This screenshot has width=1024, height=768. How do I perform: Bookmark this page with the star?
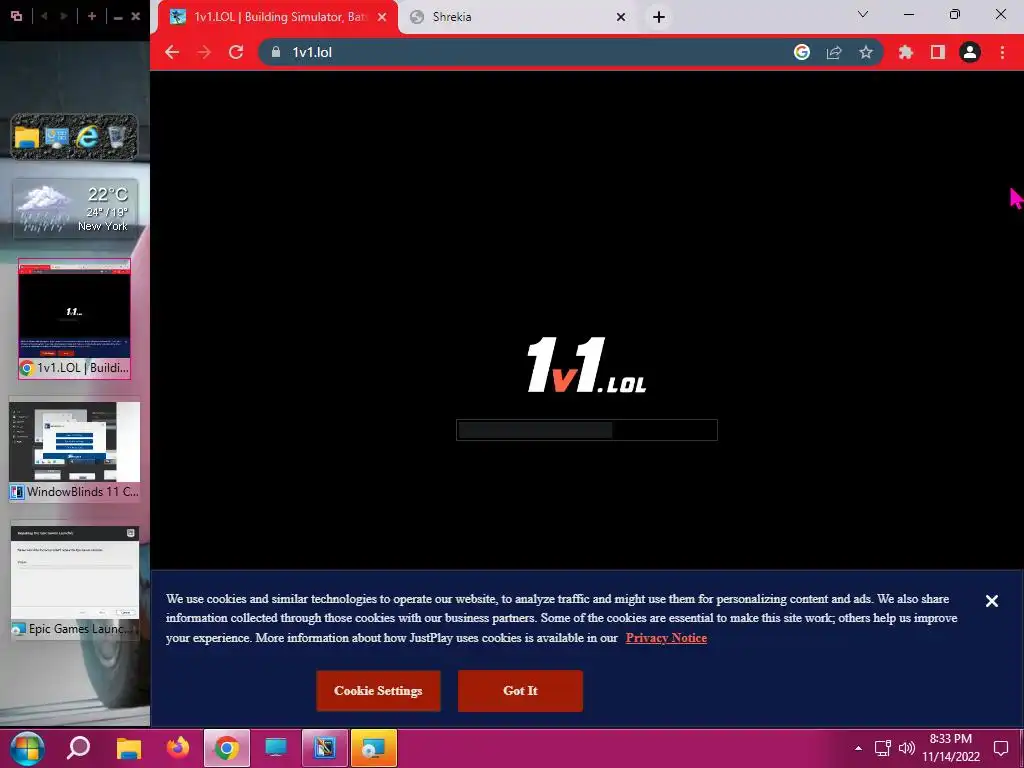pos(866,52)
